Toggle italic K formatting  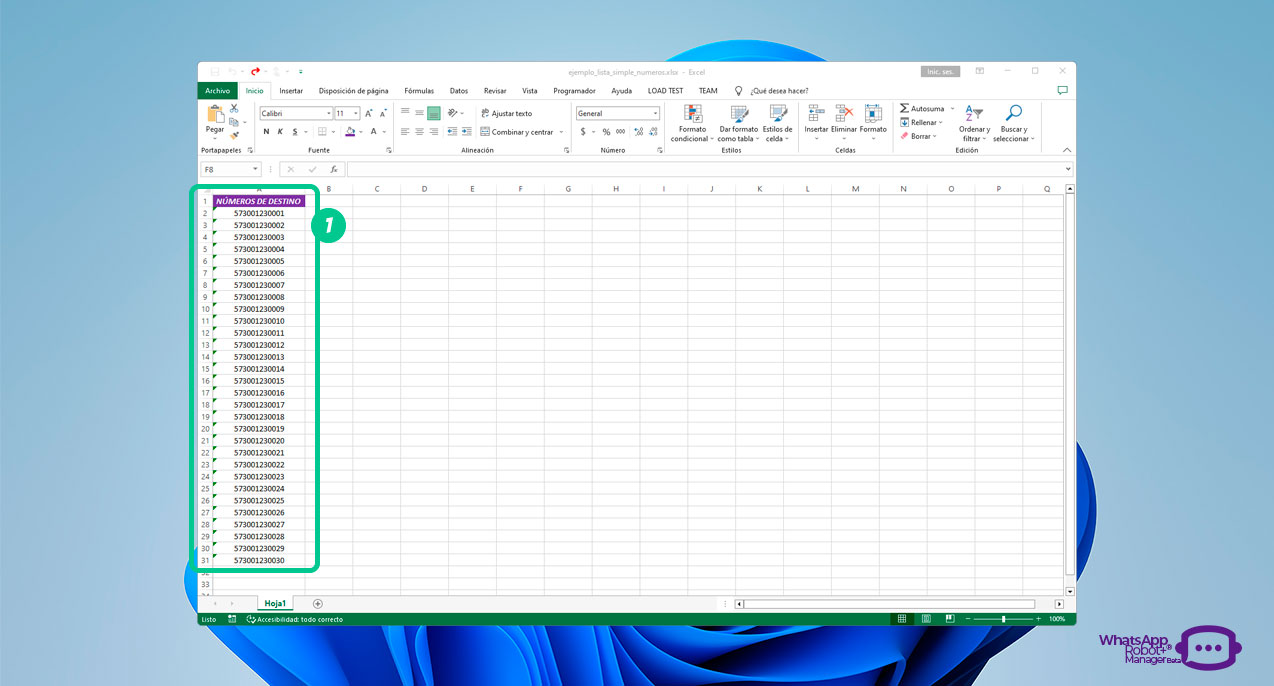pos(280,132)
